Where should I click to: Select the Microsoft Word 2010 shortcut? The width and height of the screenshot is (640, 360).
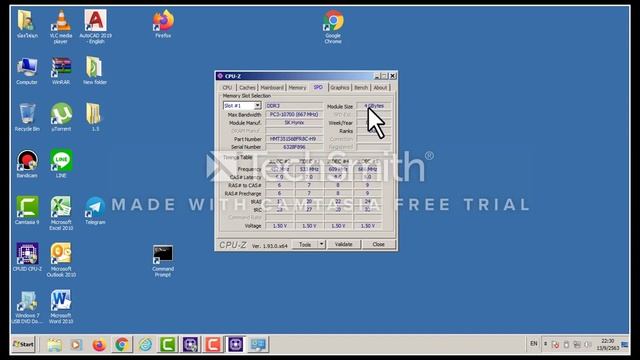click(61, 307)
